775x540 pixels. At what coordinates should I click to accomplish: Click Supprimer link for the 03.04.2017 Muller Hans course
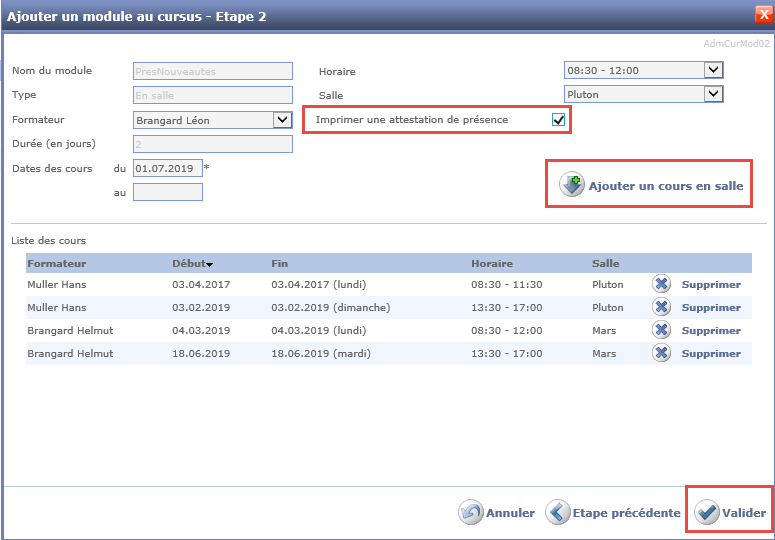[x=711, y=284]
